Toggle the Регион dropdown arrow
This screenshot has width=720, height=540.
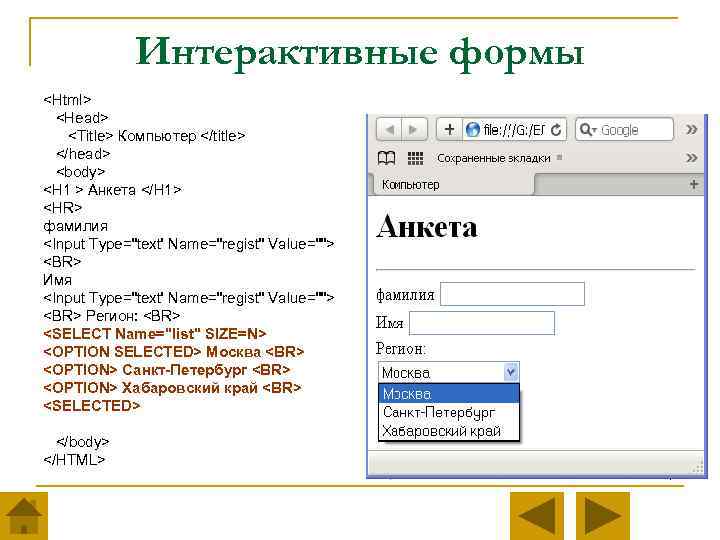tap(511, 371)
